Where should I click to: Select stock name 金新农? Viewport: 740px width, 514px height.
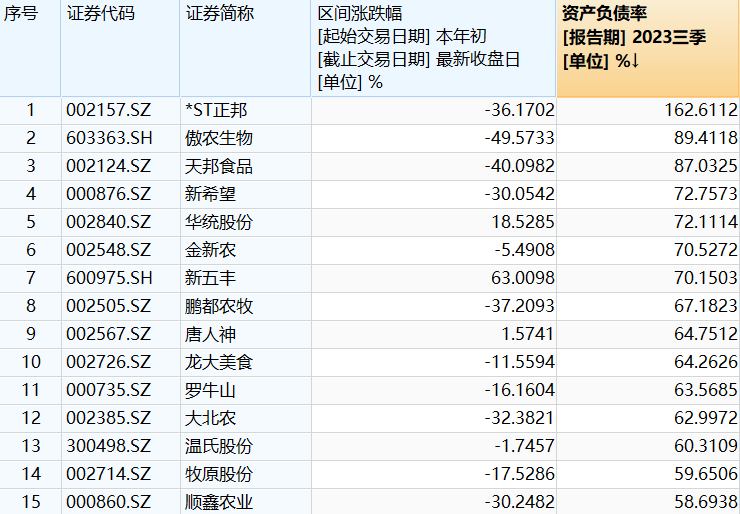(x=210, y=250)
